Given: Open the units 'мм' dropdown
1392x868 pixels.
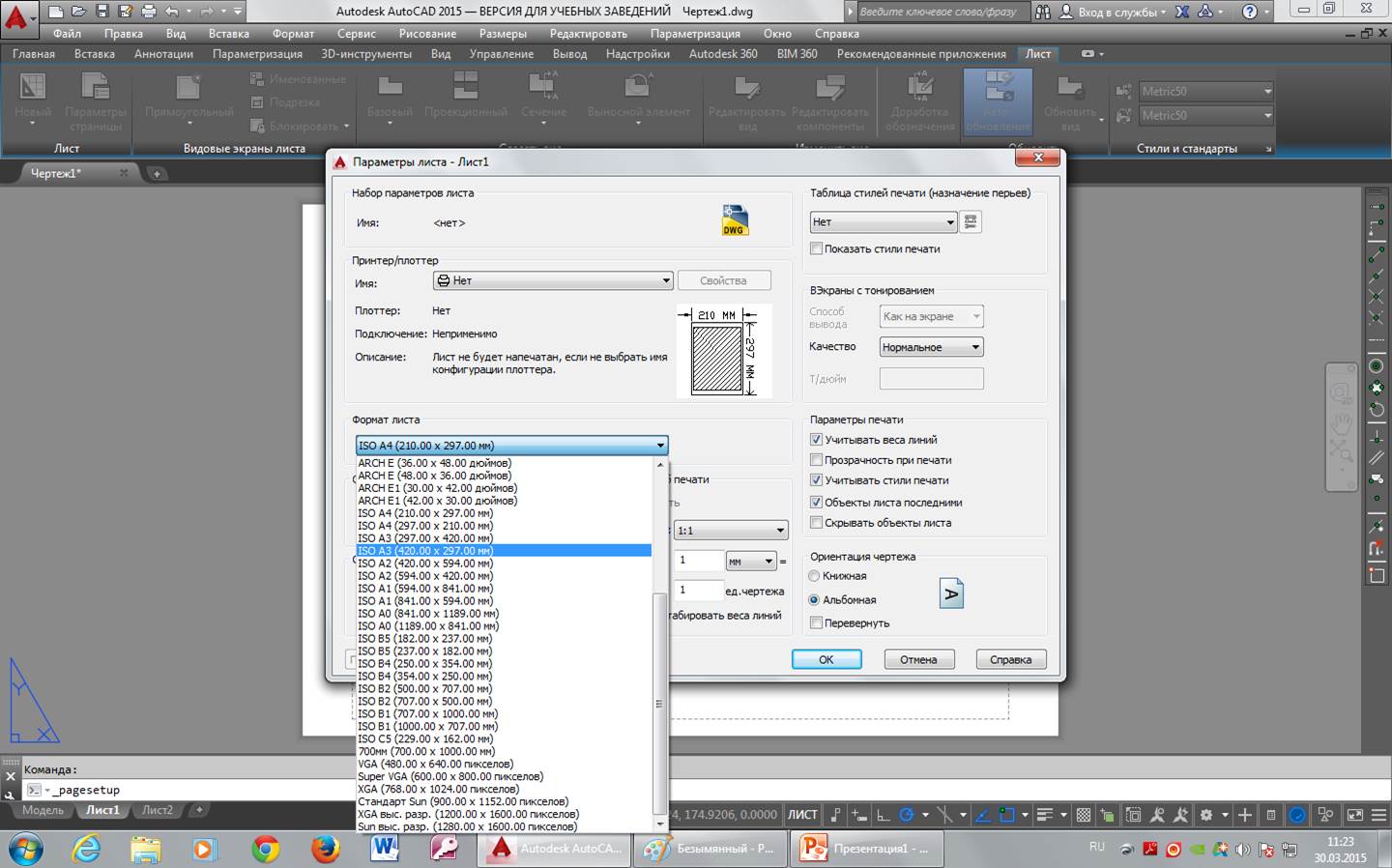Looking at the screenshot, I should point(751,561).
